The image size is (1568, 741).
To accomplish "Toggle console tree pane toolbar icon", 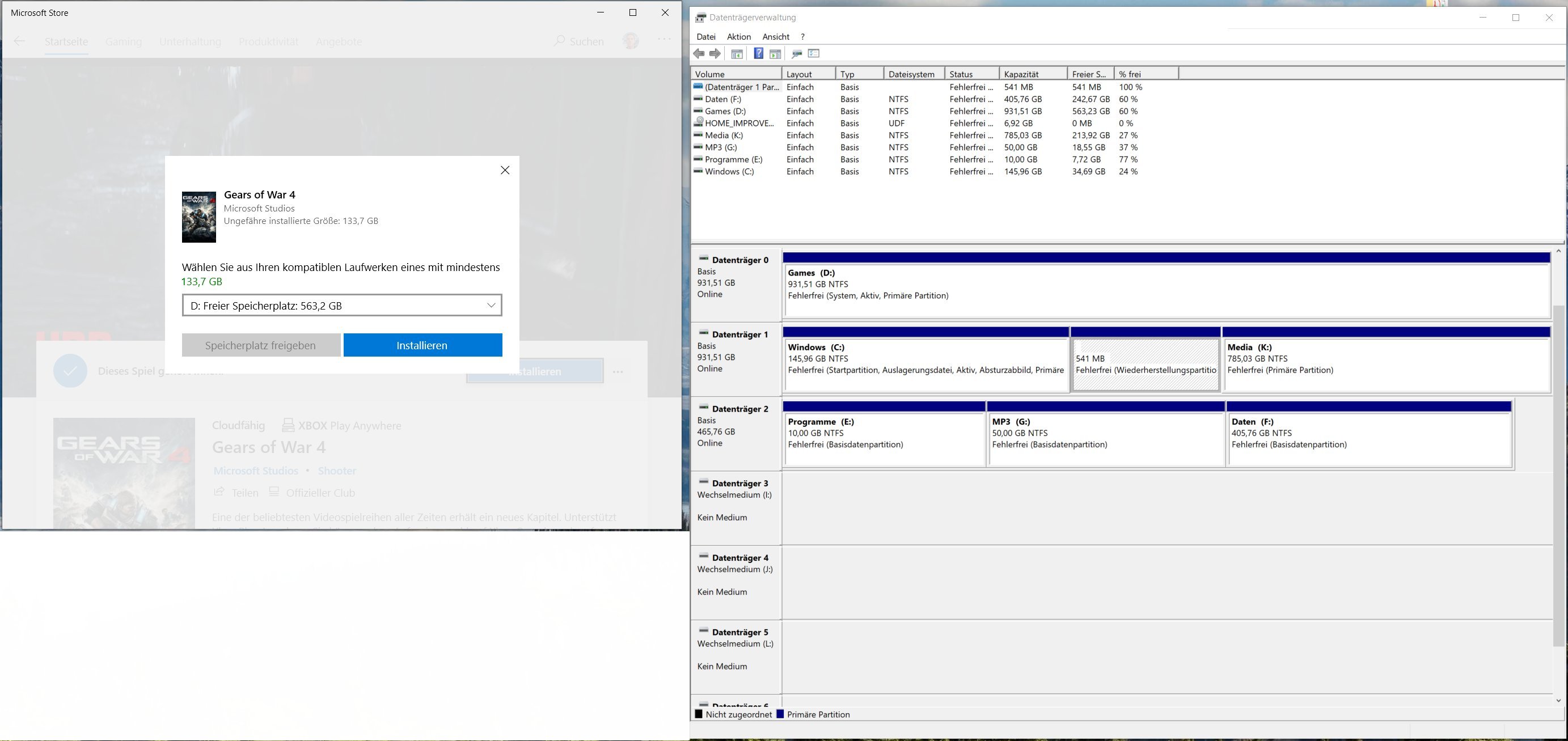I will click(737, 53).
